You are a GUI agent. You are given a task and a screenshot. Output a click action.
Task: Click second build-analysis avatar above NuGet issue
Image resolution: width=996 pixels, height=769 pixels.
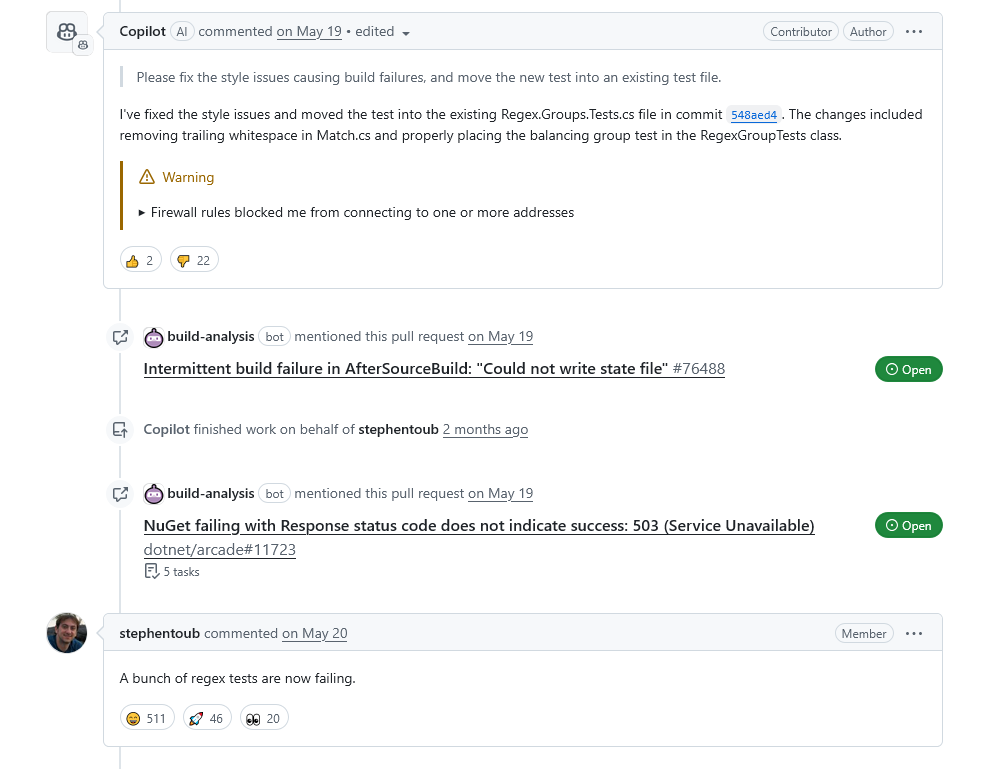(x=154, y=494)
